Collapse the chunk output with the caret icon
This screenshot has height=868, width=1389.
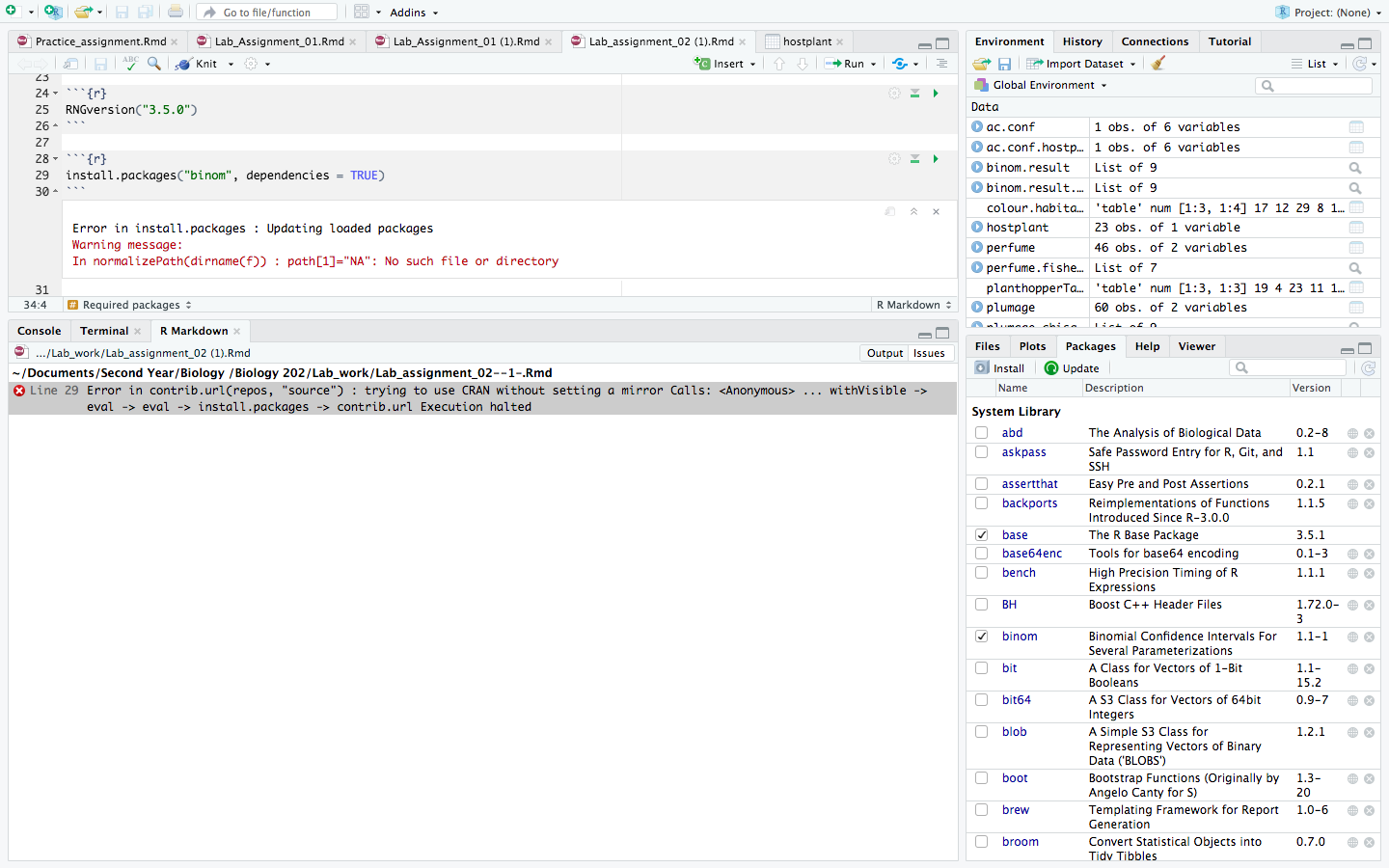click(913, 211)
